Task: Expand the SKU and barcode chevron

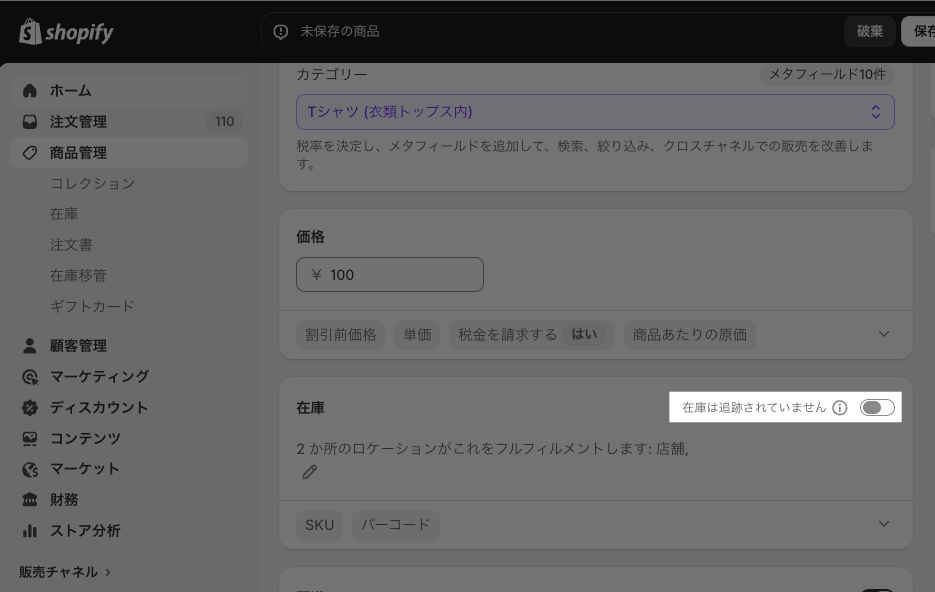Action: point(884,524)
